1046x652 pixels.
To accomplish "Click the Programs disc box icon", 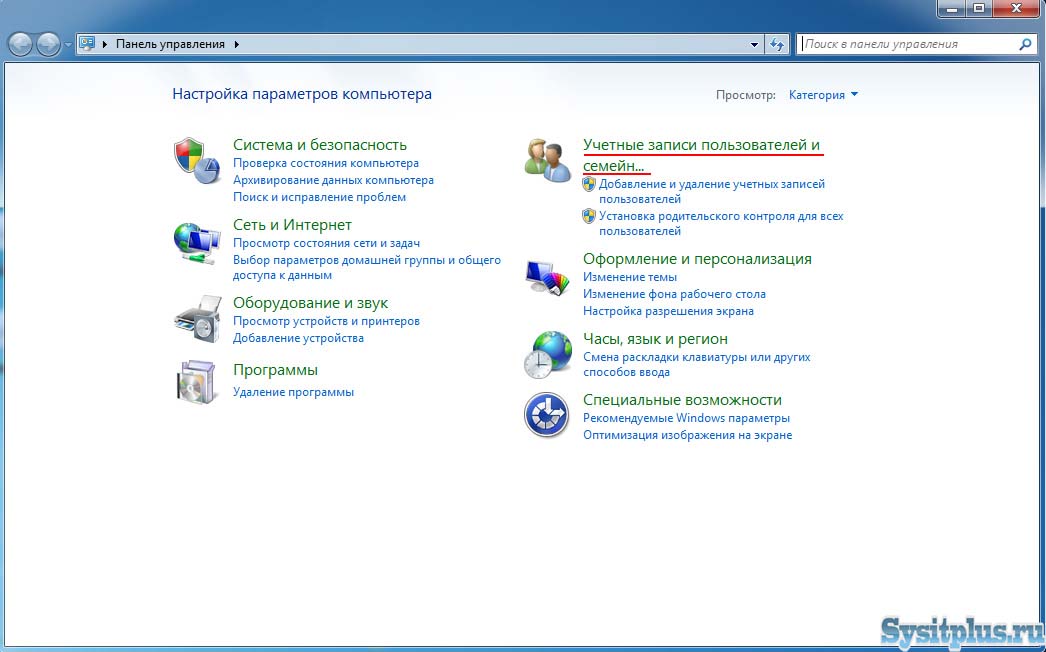I will click(x=197, y=382).
